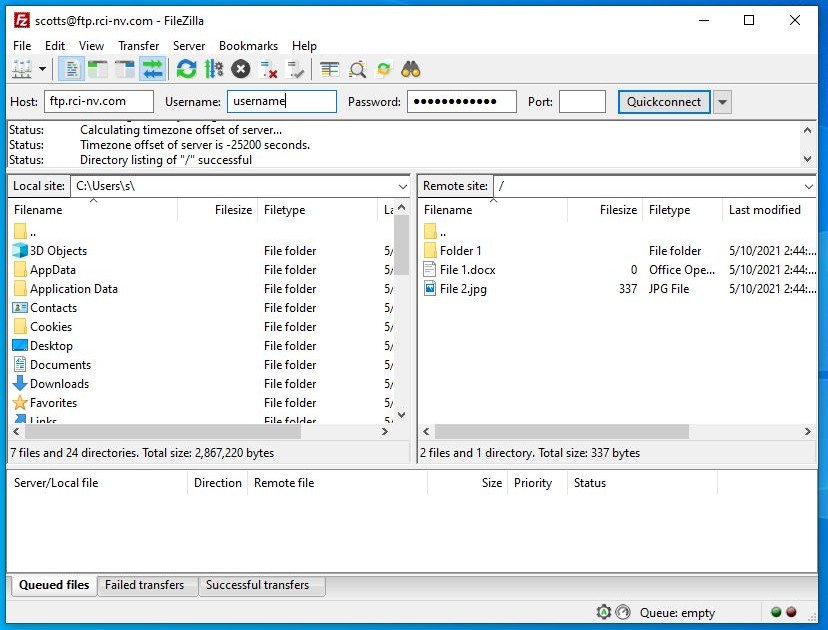Toggle remote directory tree display
Screen dimensions: 828x630
coord(125,69)
